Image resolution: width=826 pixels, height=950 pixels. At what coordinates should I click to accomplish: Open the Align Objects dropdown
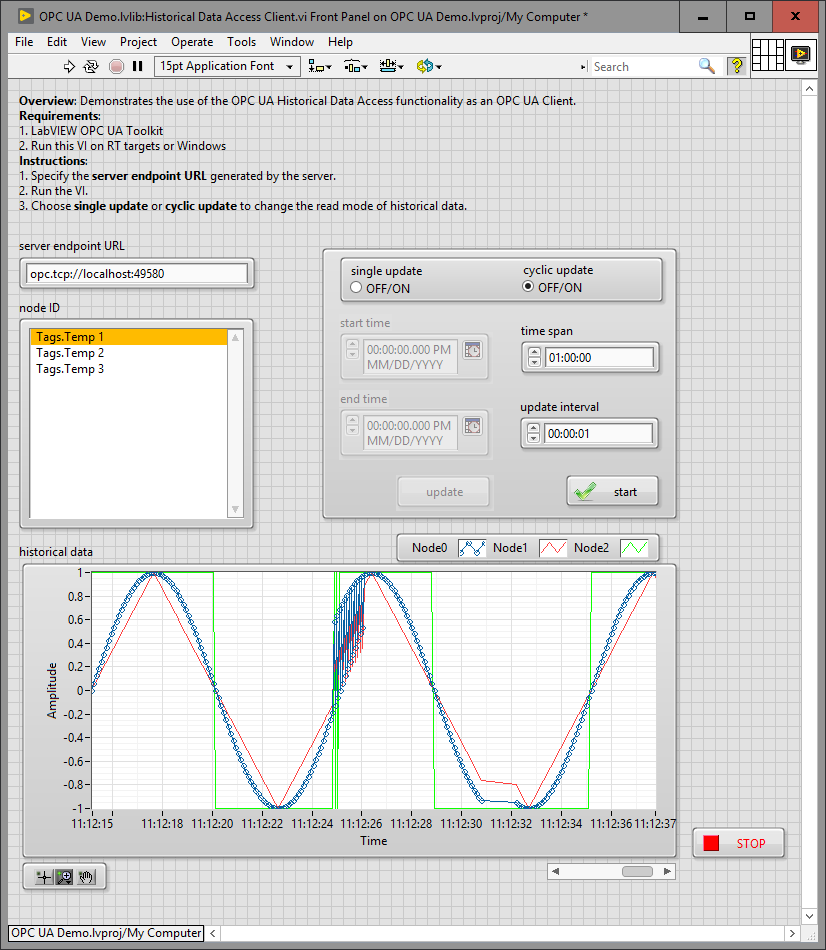point(319,66)
